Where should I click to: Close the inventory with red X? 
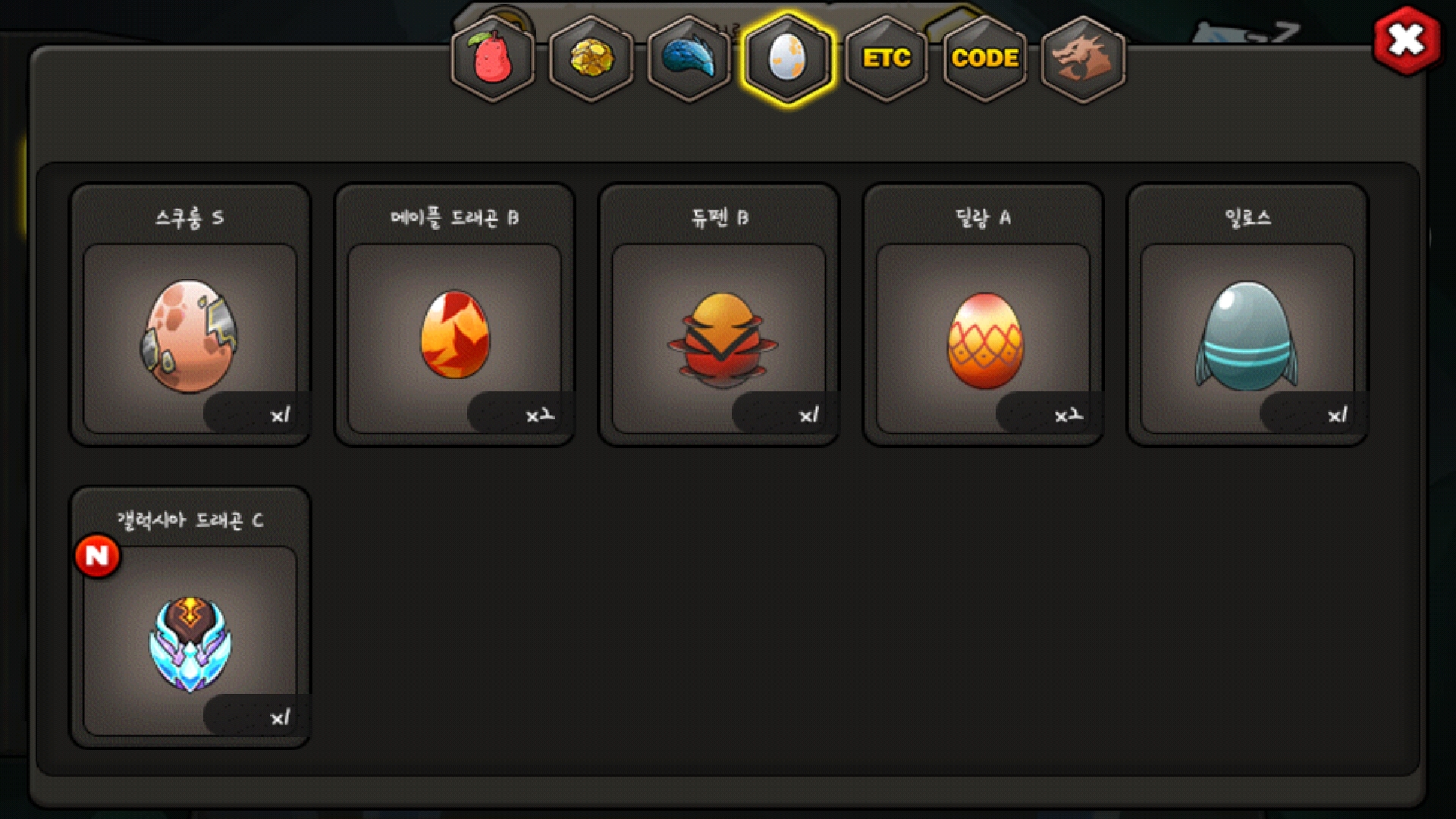coord(1407,40)
